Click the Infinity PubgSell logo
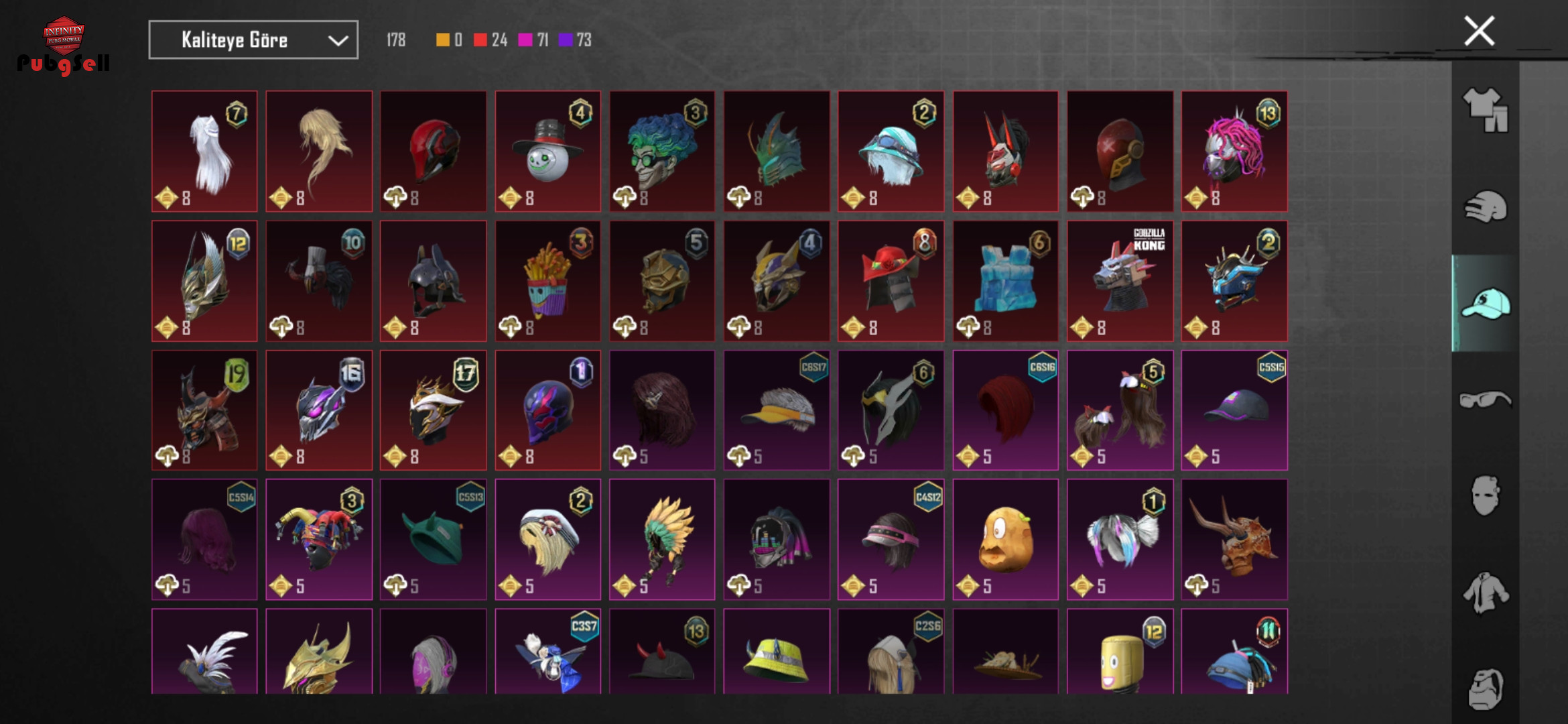 (x=63, y=46)
